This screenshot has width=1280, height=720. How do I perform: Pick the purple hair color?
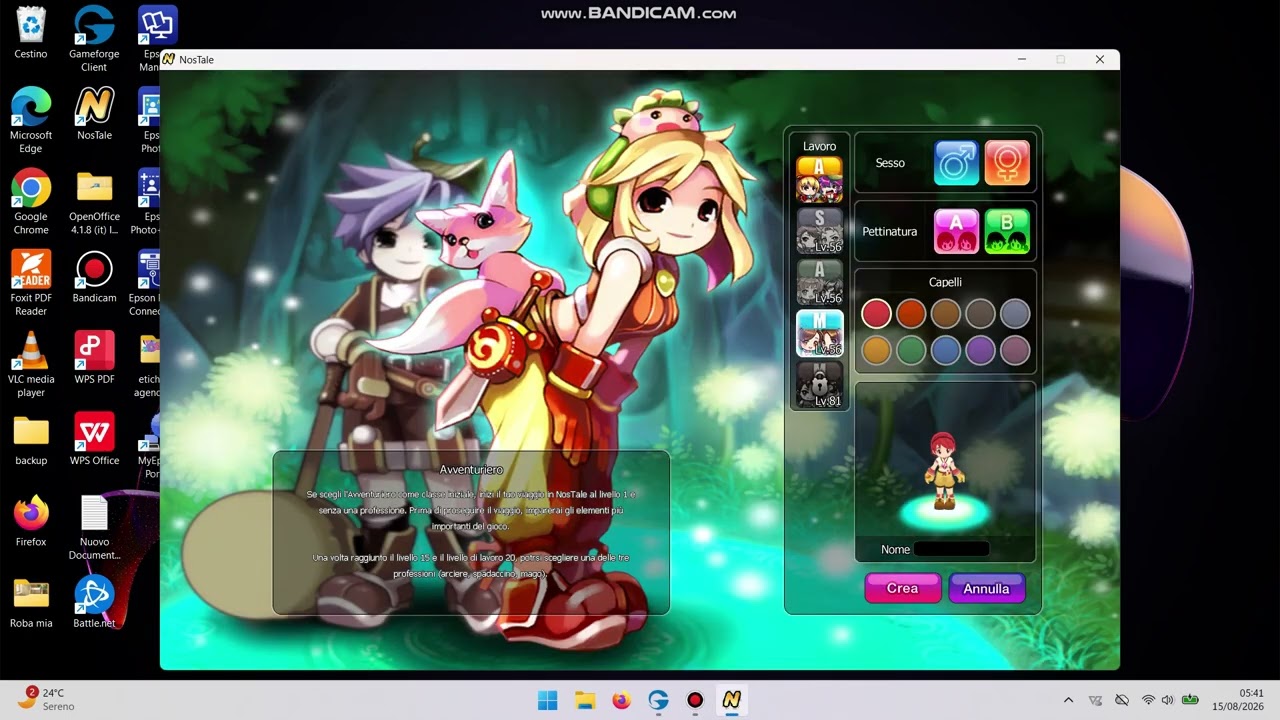tap(980, 350)
